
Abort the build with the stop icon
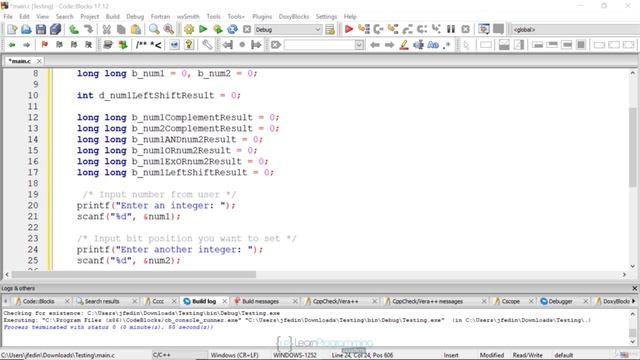(247, 29)
